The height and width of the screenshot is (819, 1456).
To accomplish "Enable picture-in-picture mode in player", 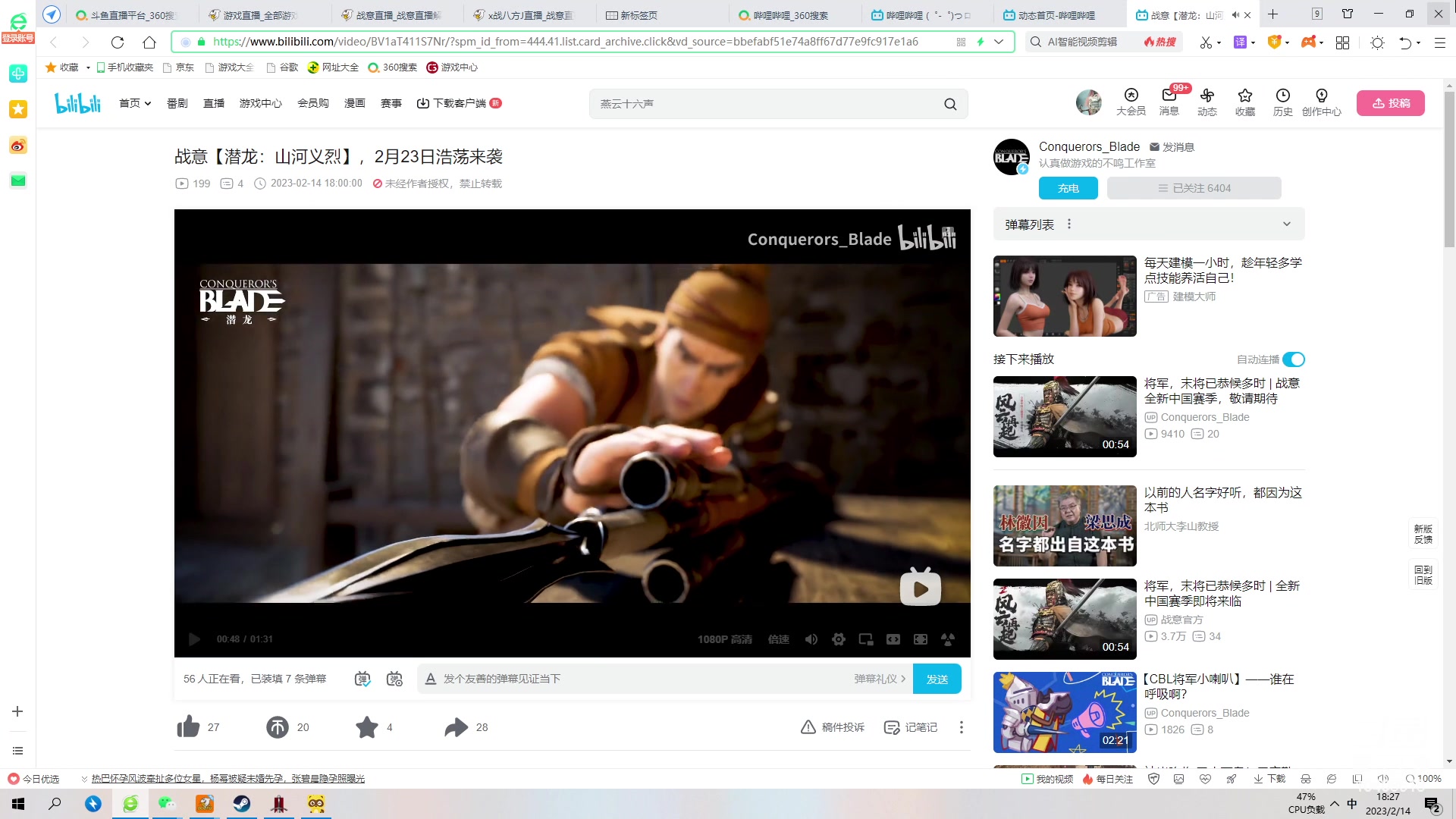I will point(866,639).
